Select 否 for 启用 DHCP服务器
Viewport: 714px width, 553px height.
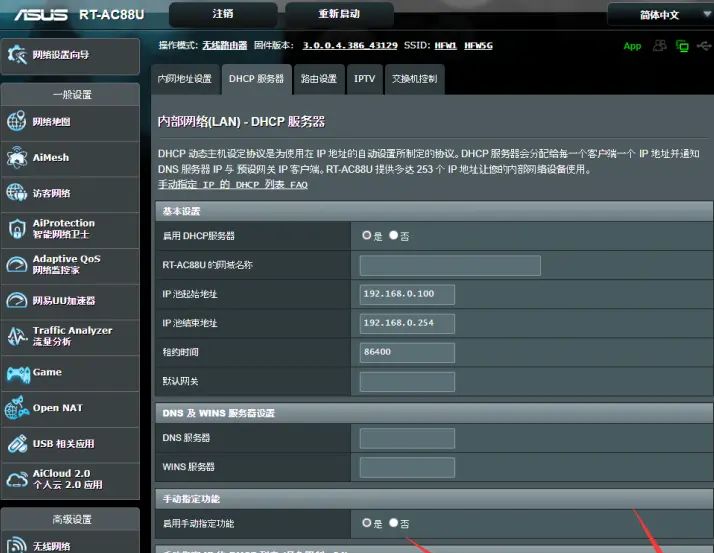point(393,235)
